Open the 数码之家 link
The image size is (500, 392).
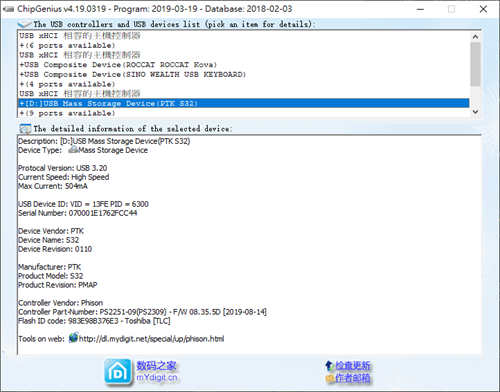coord(156,366)
